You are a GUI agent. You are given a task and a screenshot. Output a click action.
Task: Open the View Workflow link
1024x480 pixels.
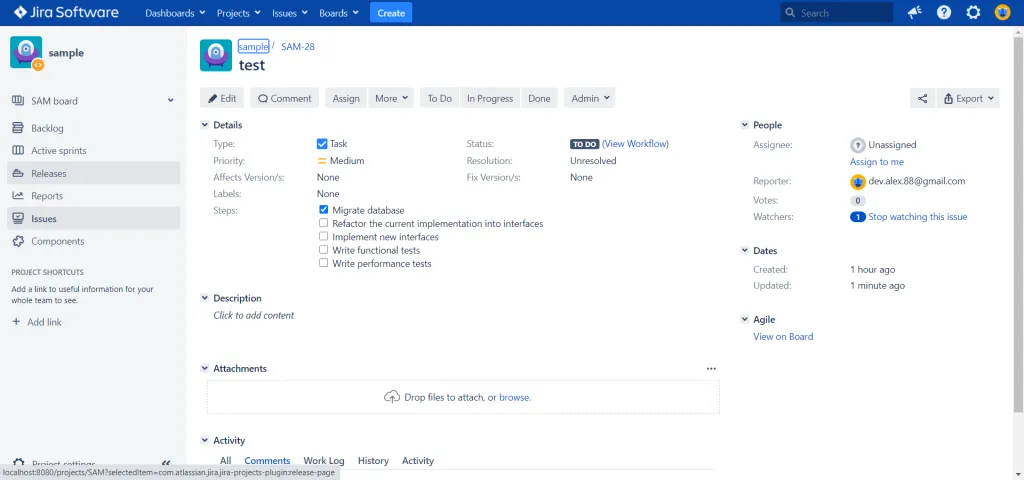(635, 144)
